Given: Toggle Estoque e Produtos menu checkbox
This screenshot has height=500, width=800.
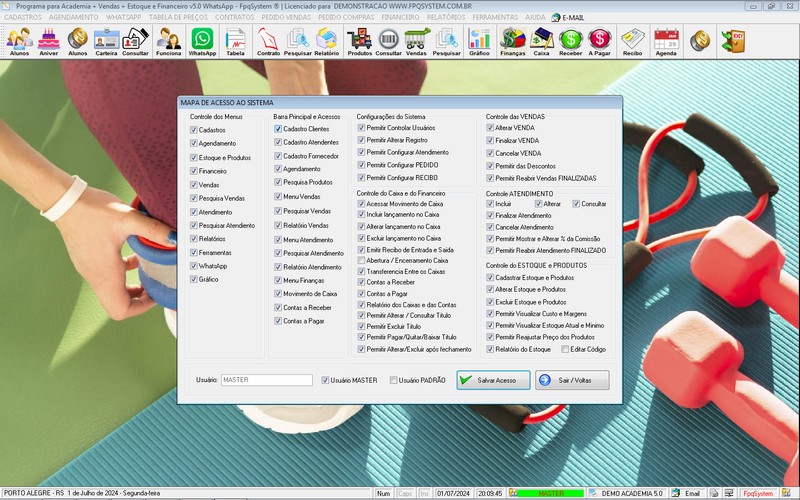Looking at the screenshot, I should point(194,158).
